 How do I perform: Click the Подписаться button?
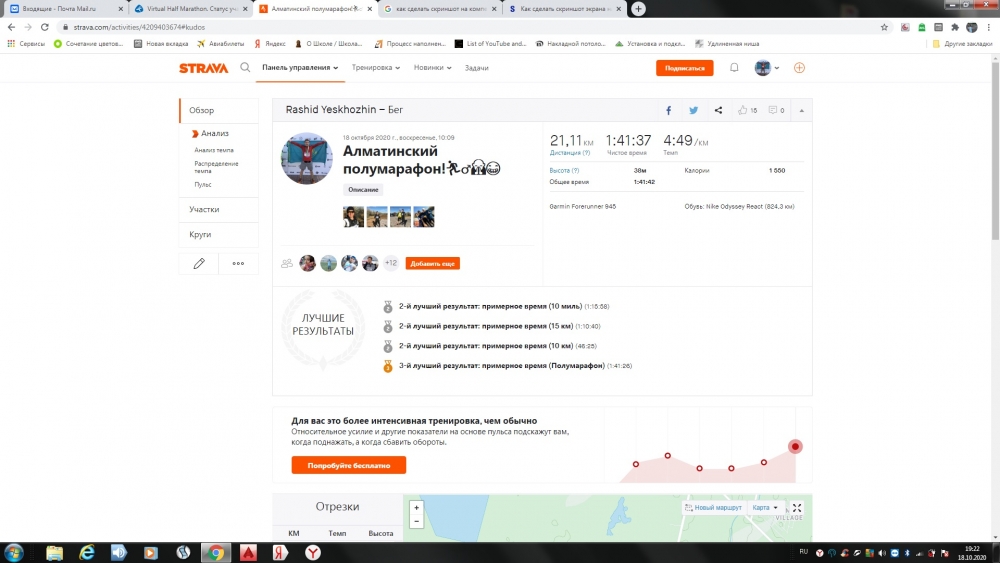tap(684, 68)
